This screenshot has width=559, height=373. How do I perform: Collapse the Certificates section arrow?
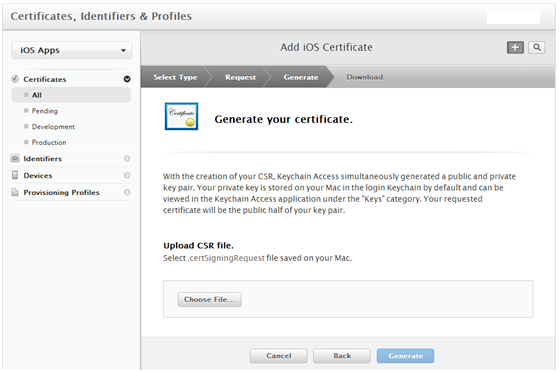coord(127,79)
